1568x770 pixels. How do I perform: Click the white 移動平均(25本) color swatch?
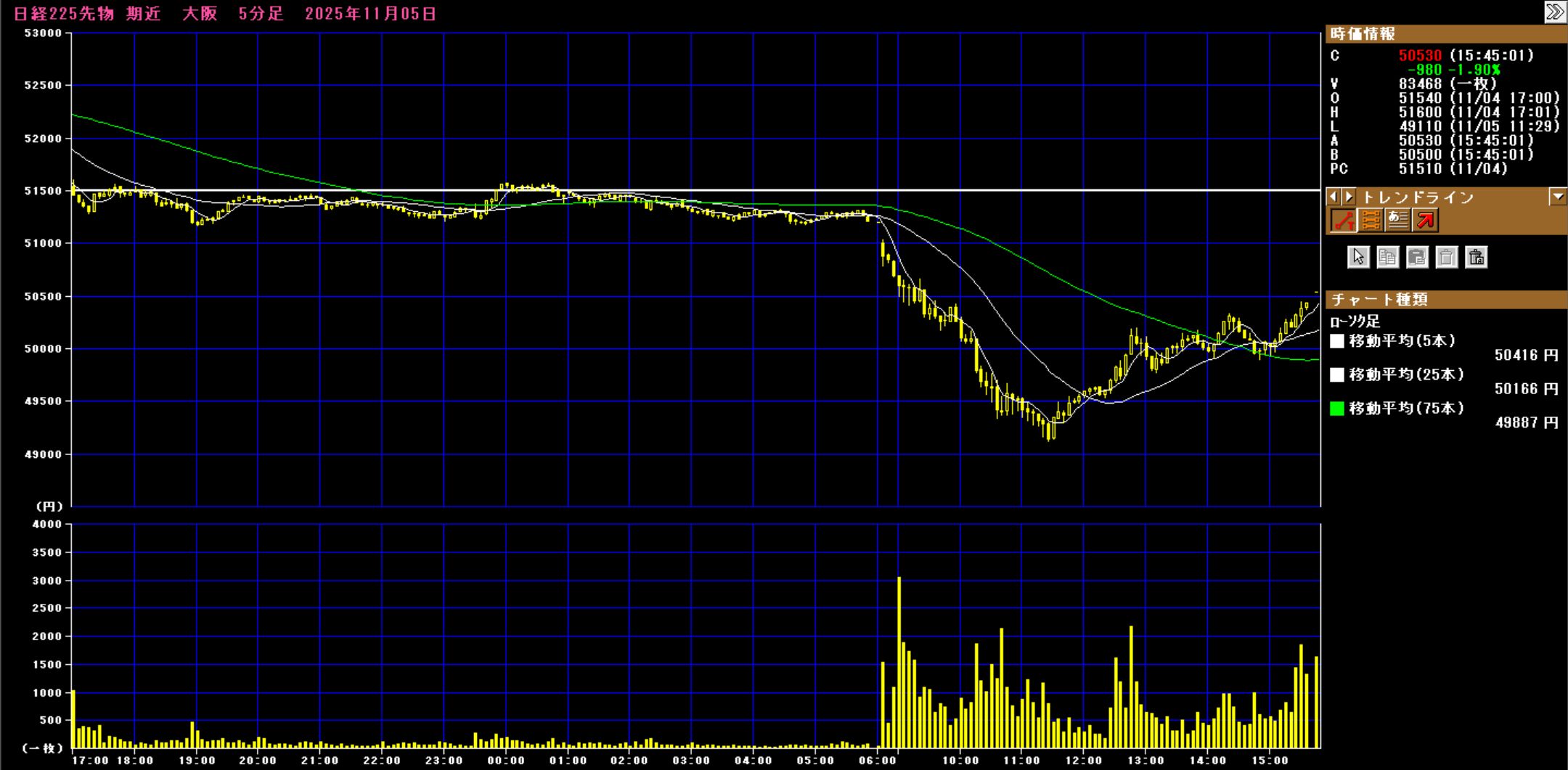coord(1337,374)
